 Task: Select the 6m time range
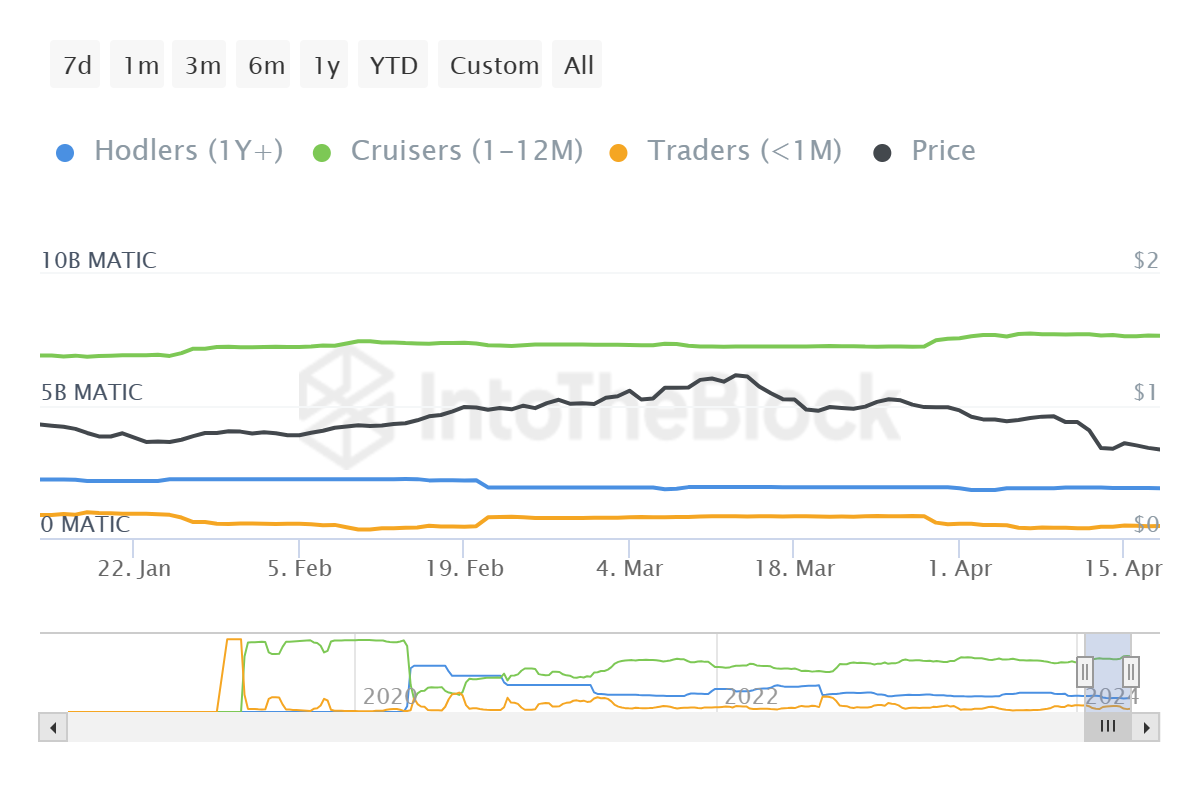[x=262, y=64]
